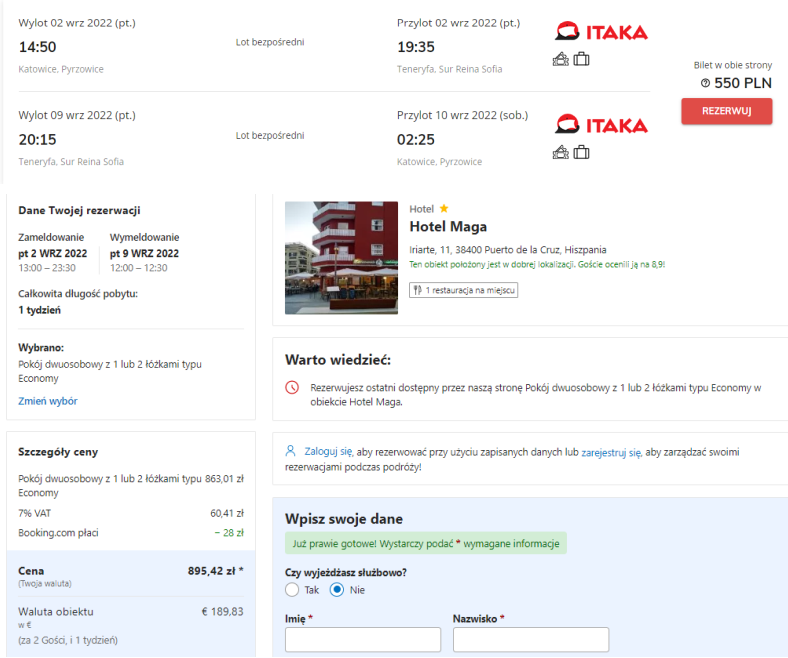The width and height of the screenshot is (788, 658).
Task: Click 'Szczegóły ceny' heading
Action: click(x=58, y=452)
